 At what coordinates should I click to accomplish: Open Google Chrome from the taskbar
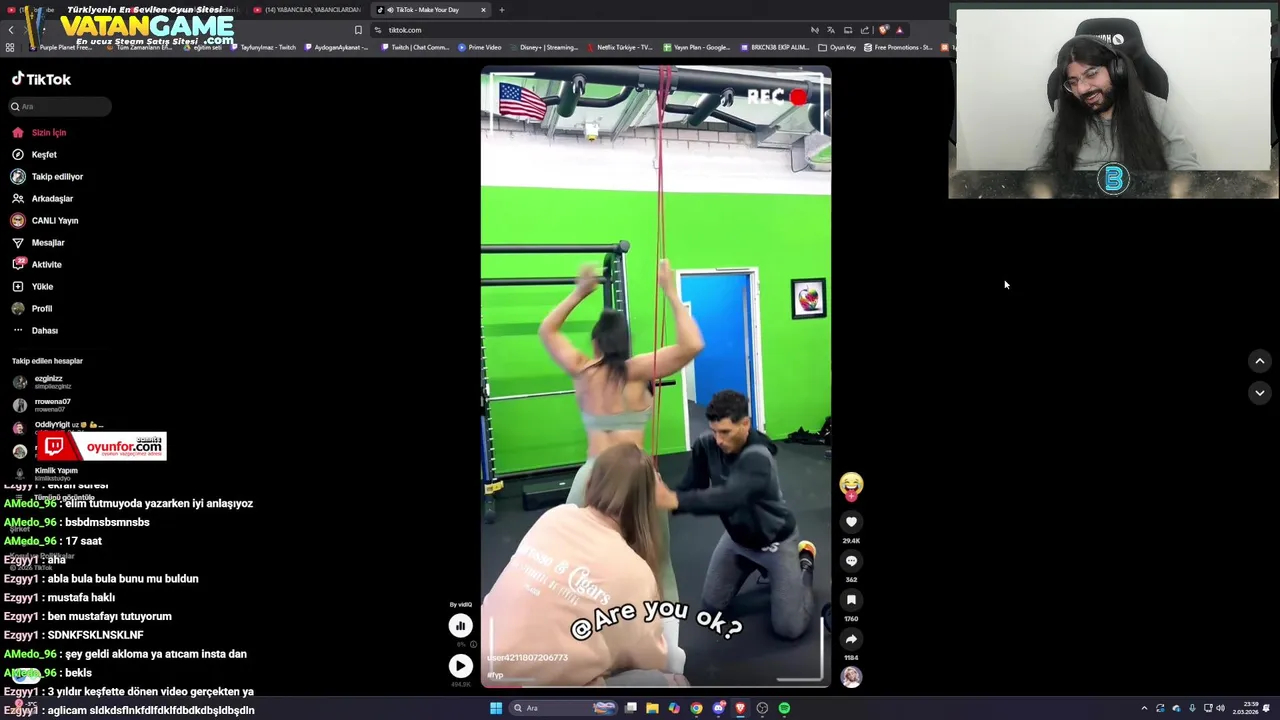(x=696, y=708)
